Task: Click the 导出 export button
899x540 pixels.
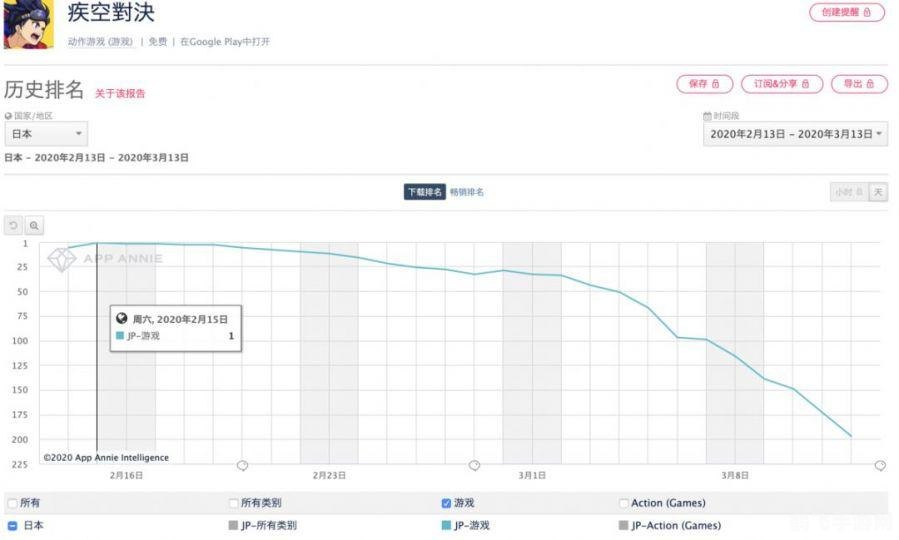Action: [x=858, y=84]
